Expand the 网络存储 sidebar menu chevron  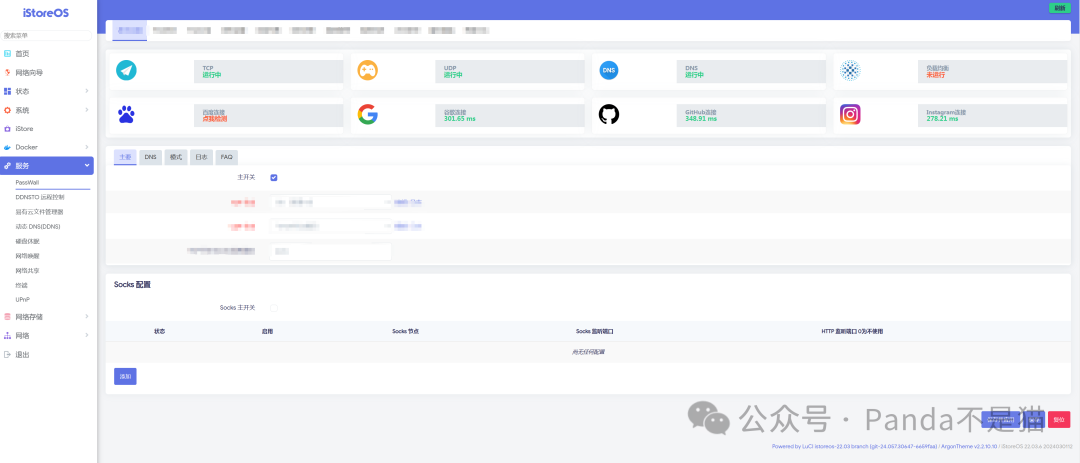click(x=87, y=317)
